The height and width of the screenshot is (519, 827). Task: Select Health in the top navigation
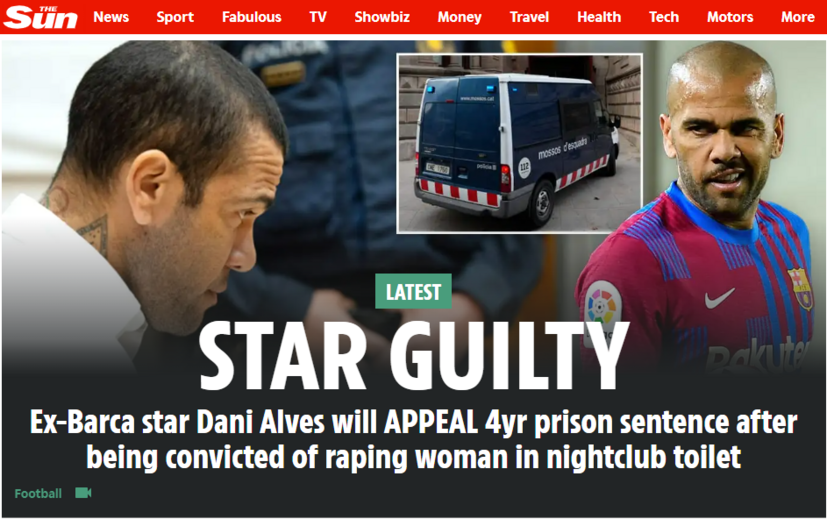[x=599, y=17]
